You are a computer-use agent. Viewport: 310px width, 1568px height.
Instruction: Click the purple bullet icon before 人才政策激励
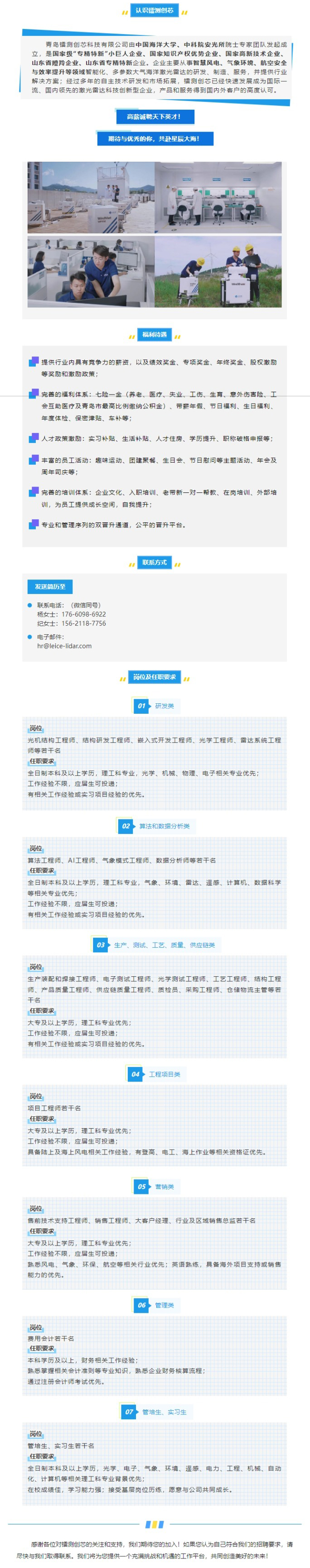click(x=34, y=438)
